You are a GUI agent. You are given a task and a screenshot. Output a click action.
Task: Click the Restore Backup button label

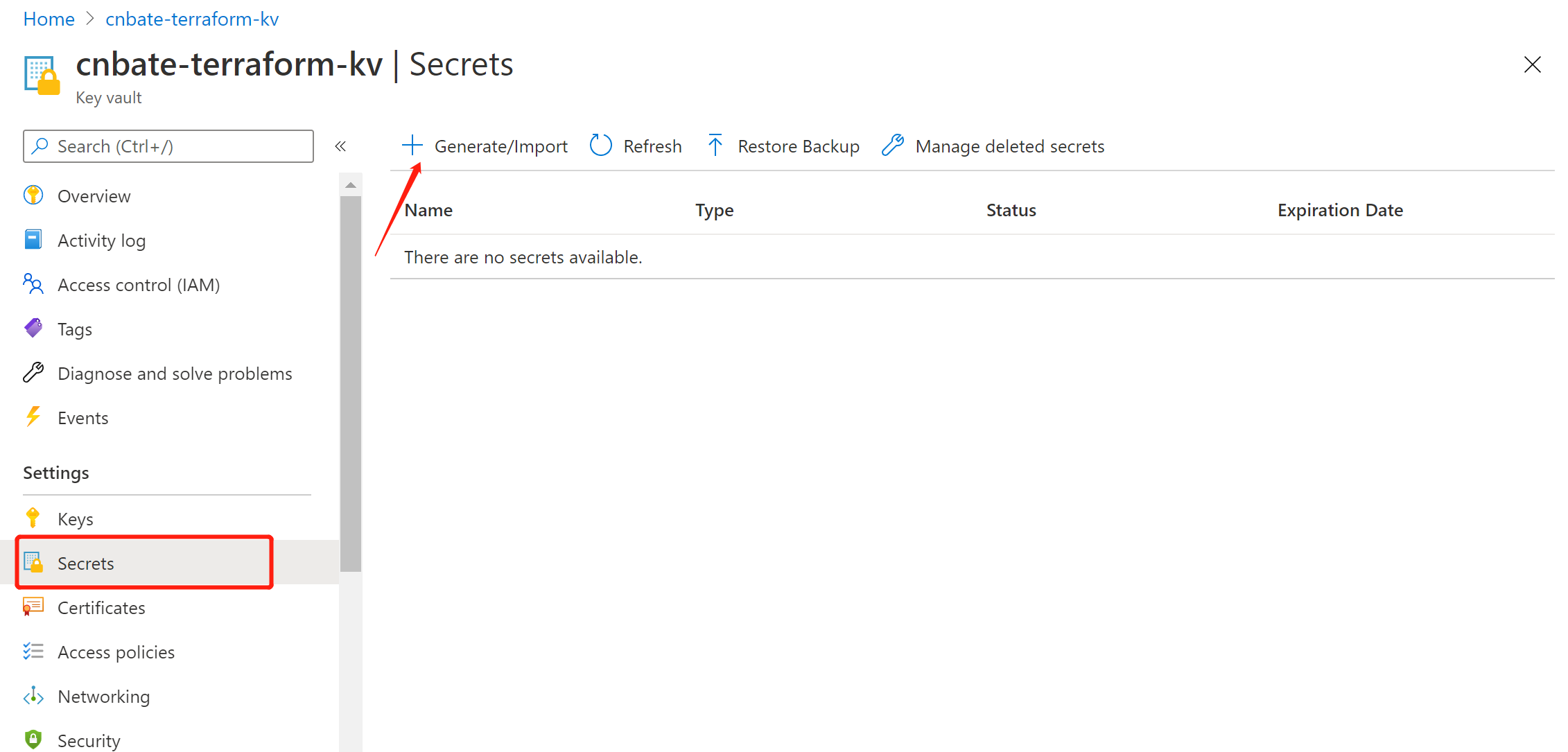[x=799, y=146]
